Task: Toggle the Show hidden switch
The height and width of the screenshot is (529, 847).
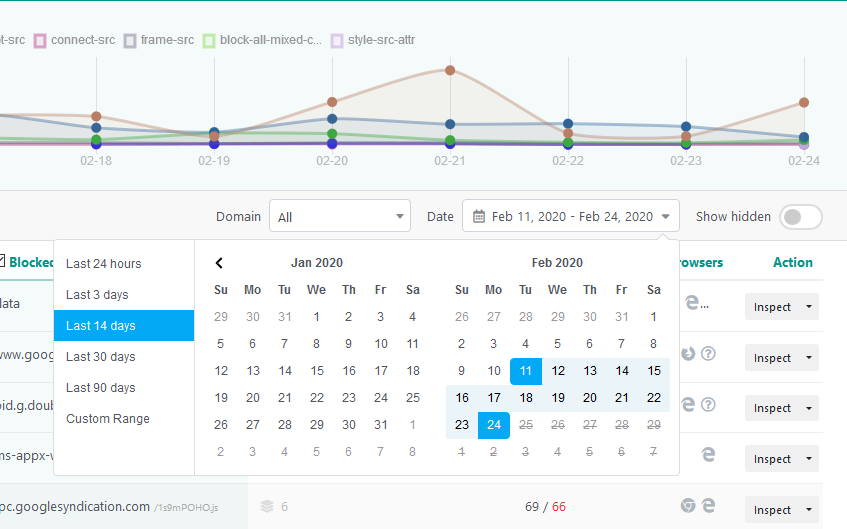Action: (800, 217)
